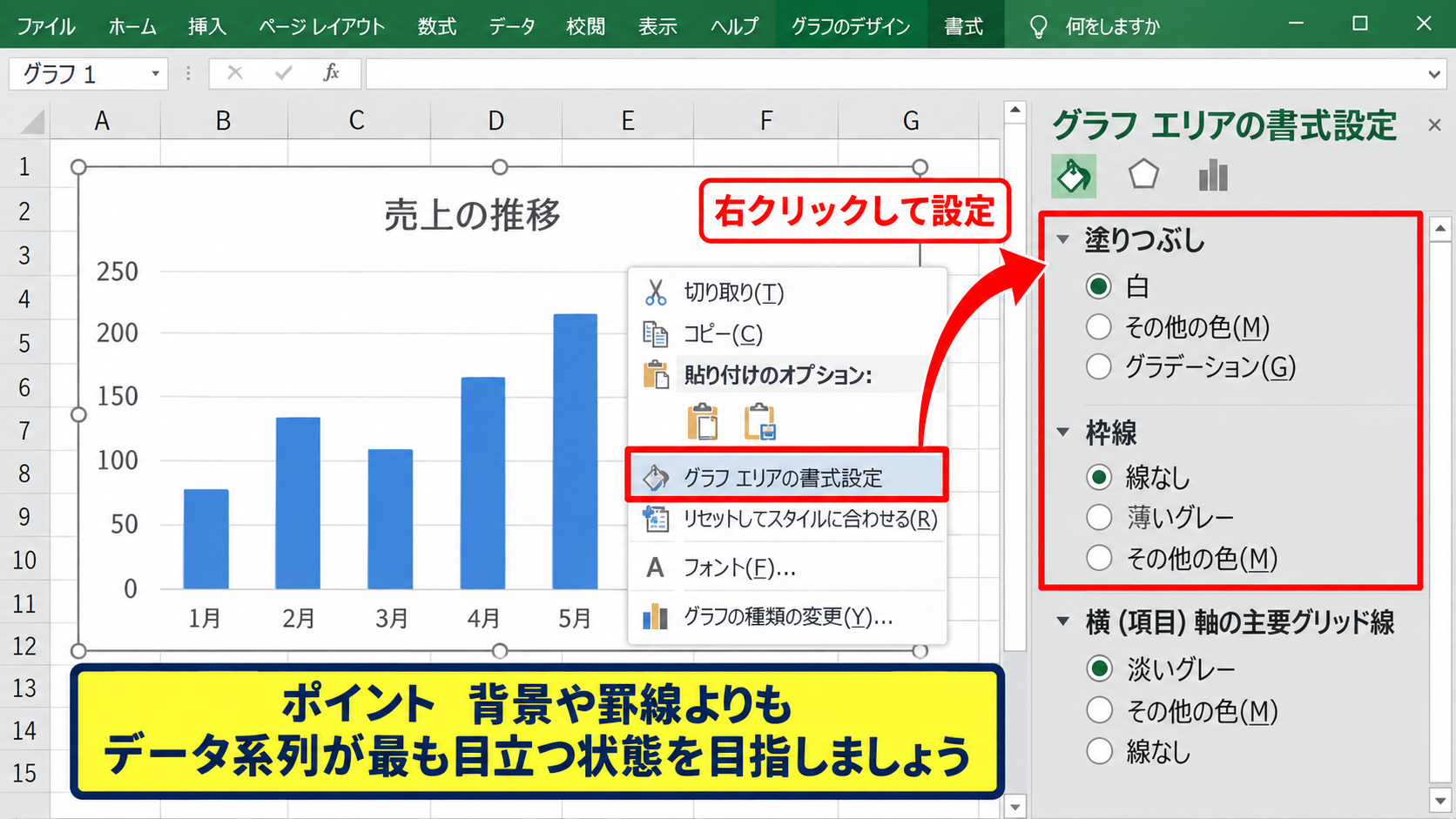The width and height of the screenshot is (1456, 819).
Task: Collapse the 枠線 section
Action: 1062,432
